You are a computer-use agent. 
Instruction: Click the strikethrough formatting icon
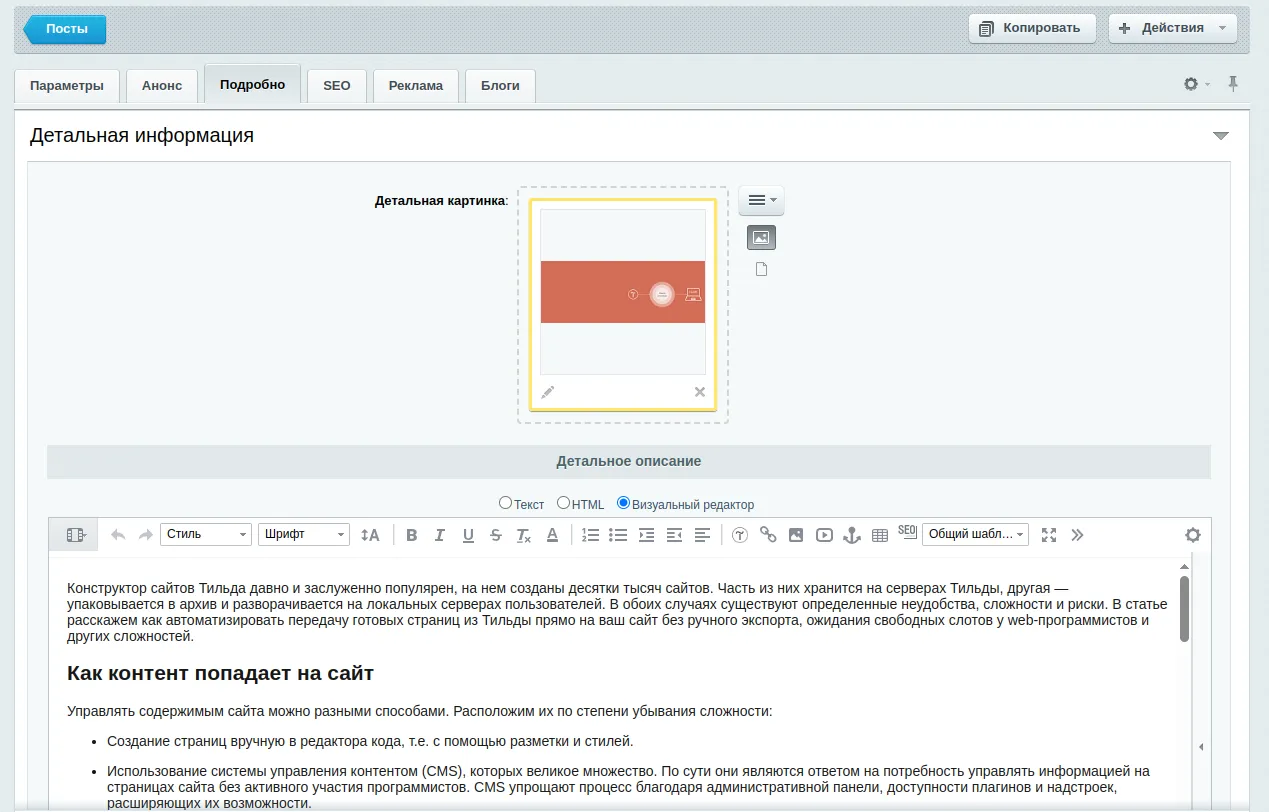496,535
